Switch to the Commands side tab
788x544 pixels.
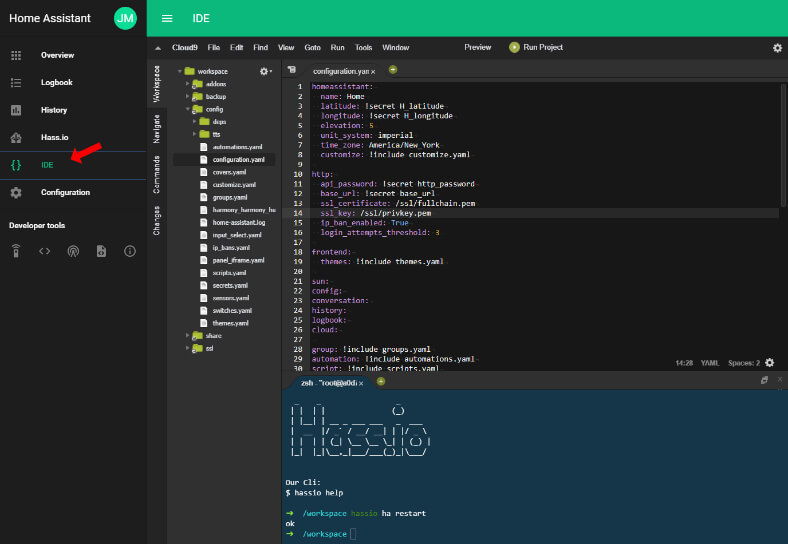pyautogui.click(x=156, y=174)
